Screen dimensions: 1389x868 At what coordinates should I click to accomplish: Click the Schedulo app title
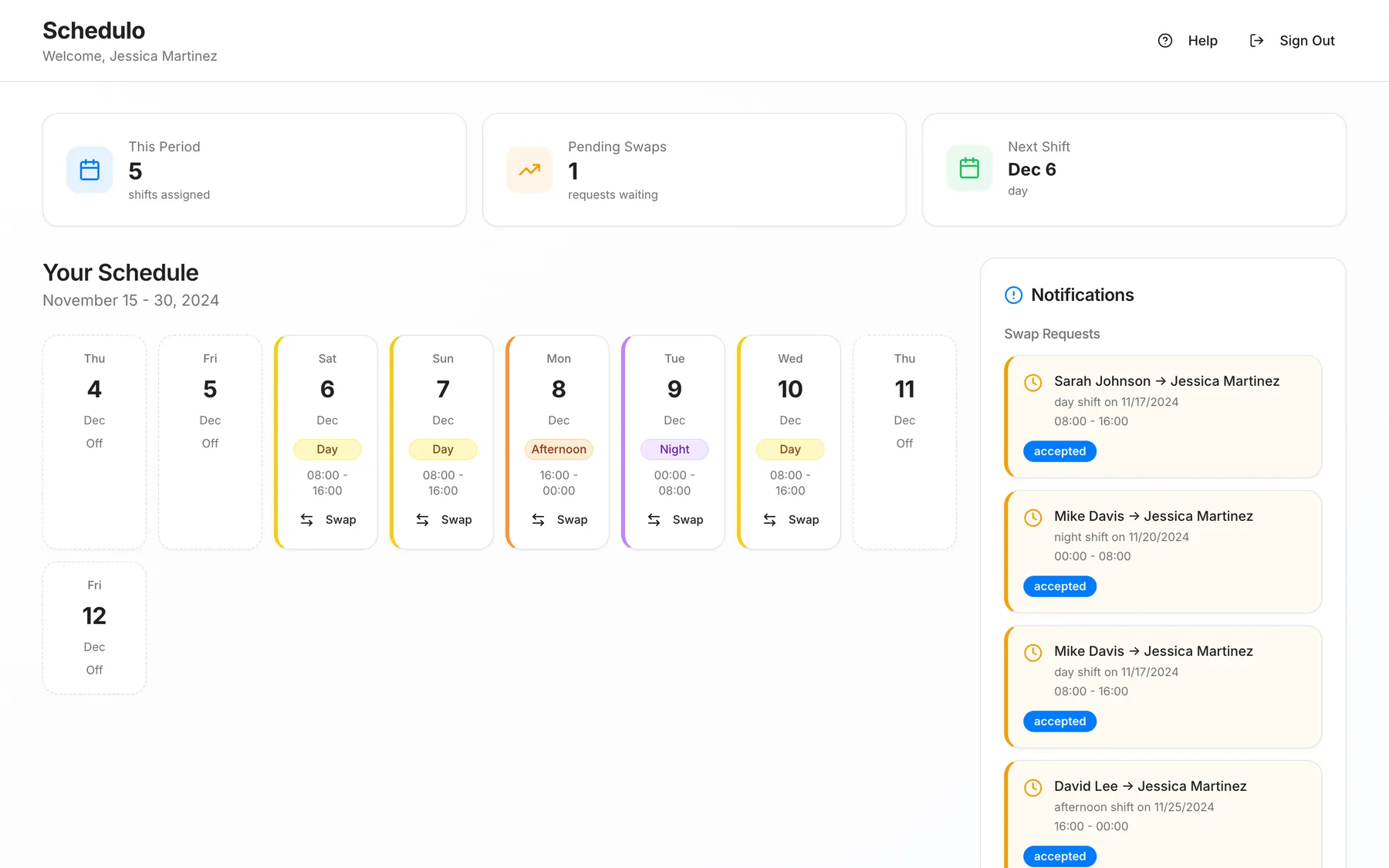[93, 30]
